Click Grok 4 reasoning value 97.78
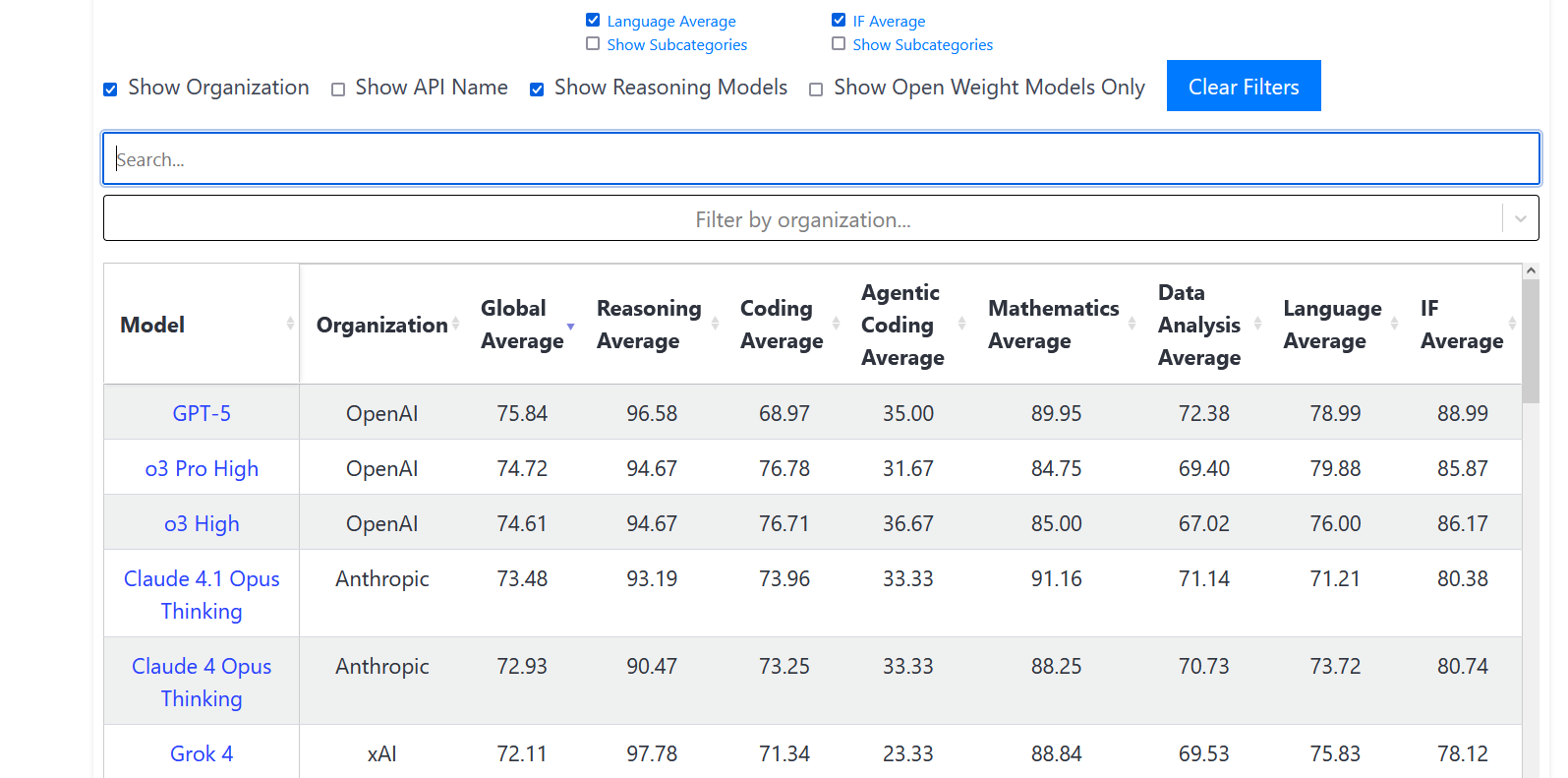 [652, 753]
